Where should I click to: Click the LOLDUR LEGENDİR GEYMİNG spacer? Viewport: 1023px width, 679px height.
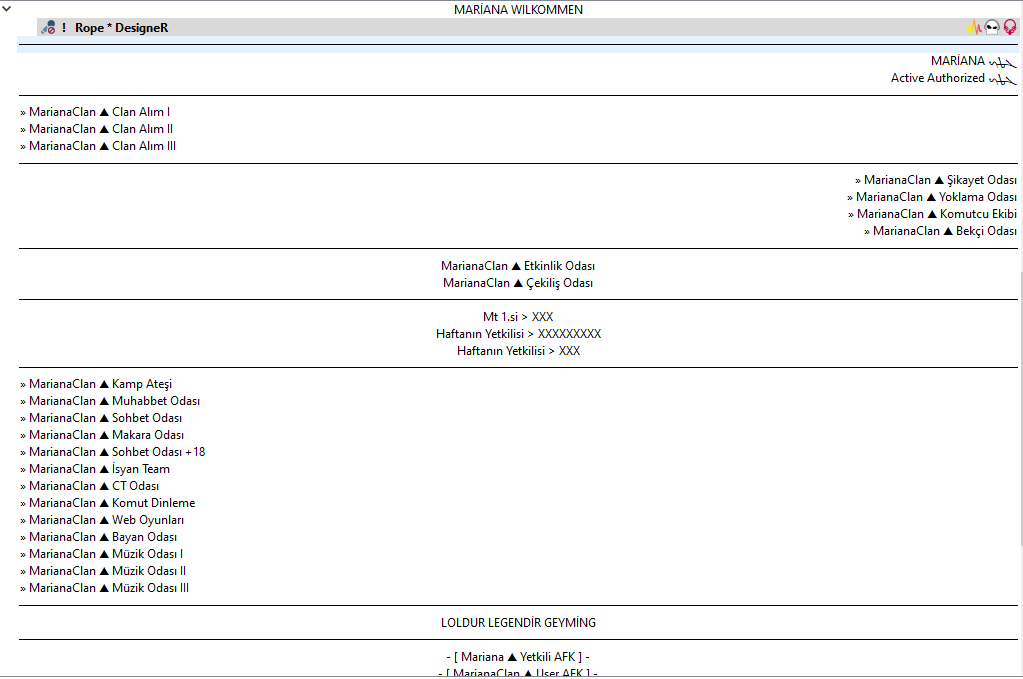519,623
